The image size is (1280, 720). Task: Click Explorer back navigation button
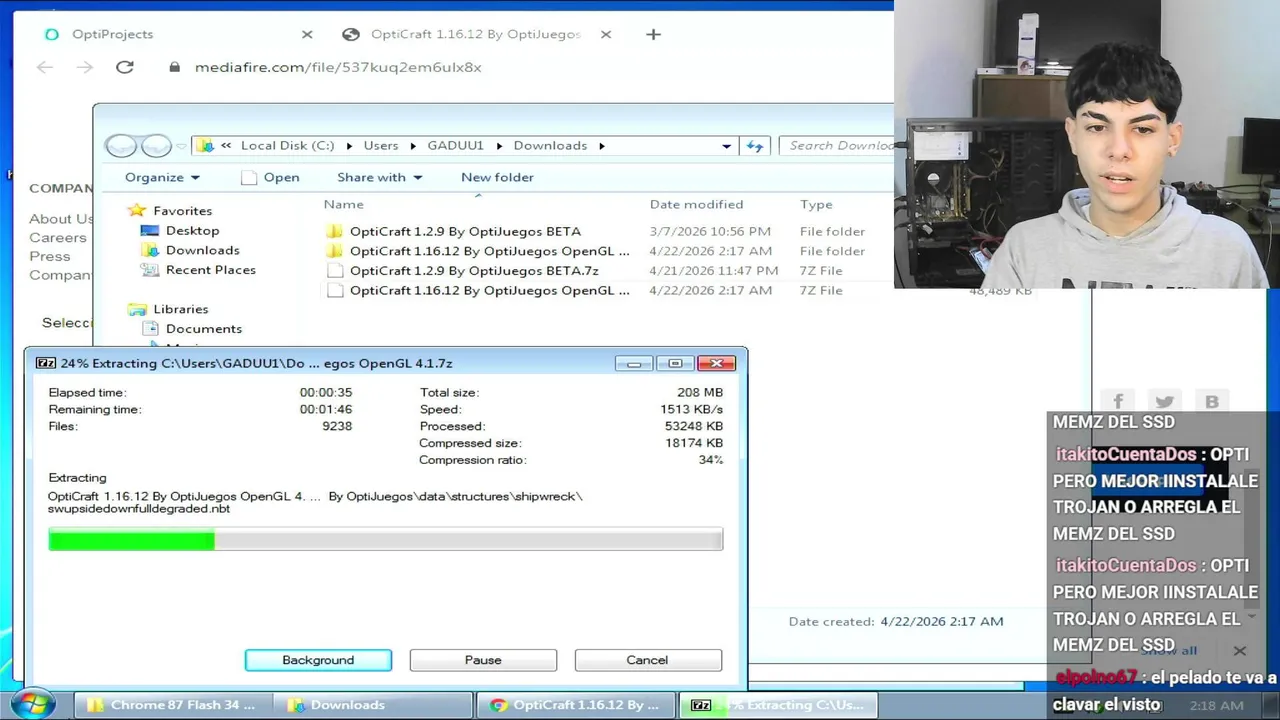[x=121, y=146]
